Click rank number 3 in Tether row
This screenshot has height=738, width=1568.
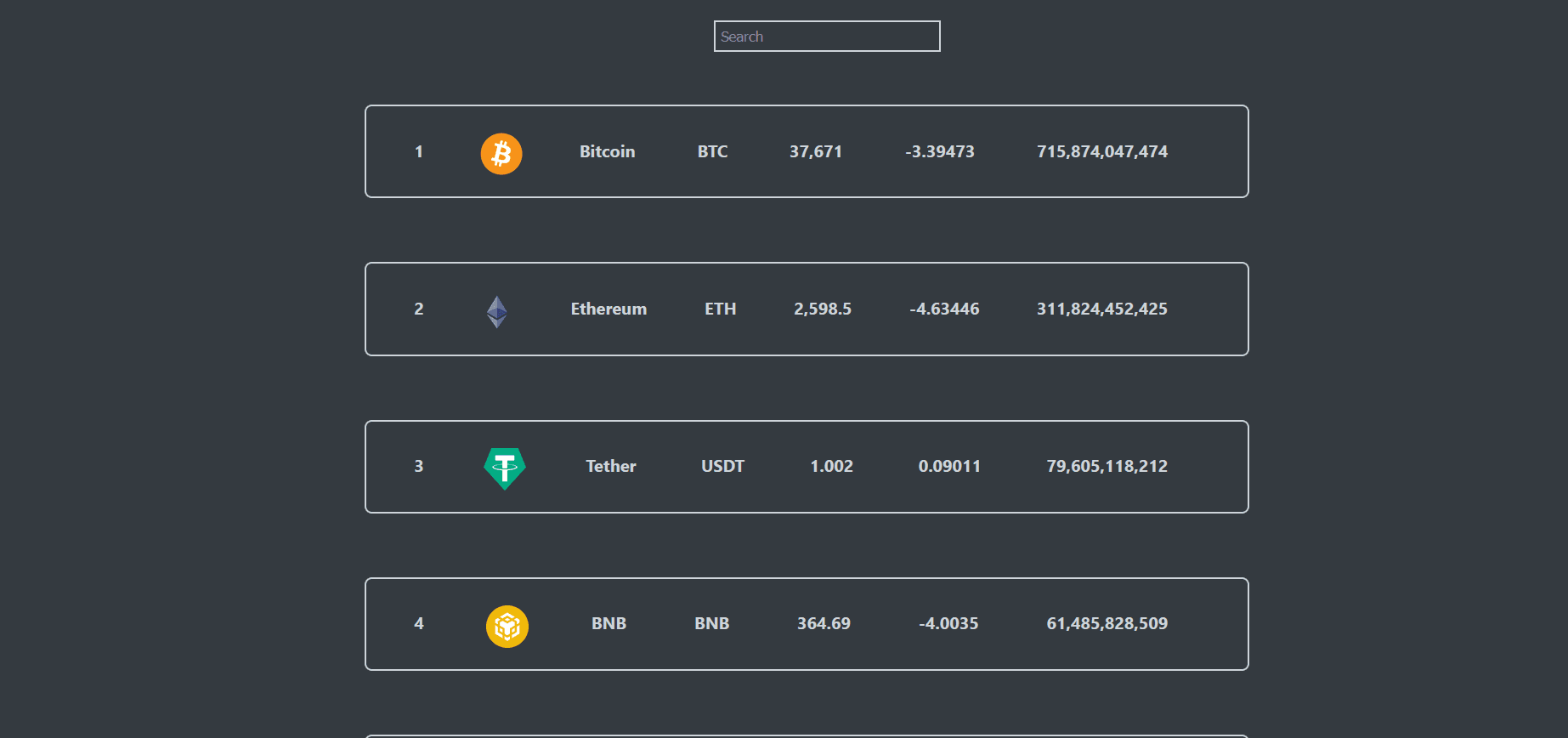point(419,466)
